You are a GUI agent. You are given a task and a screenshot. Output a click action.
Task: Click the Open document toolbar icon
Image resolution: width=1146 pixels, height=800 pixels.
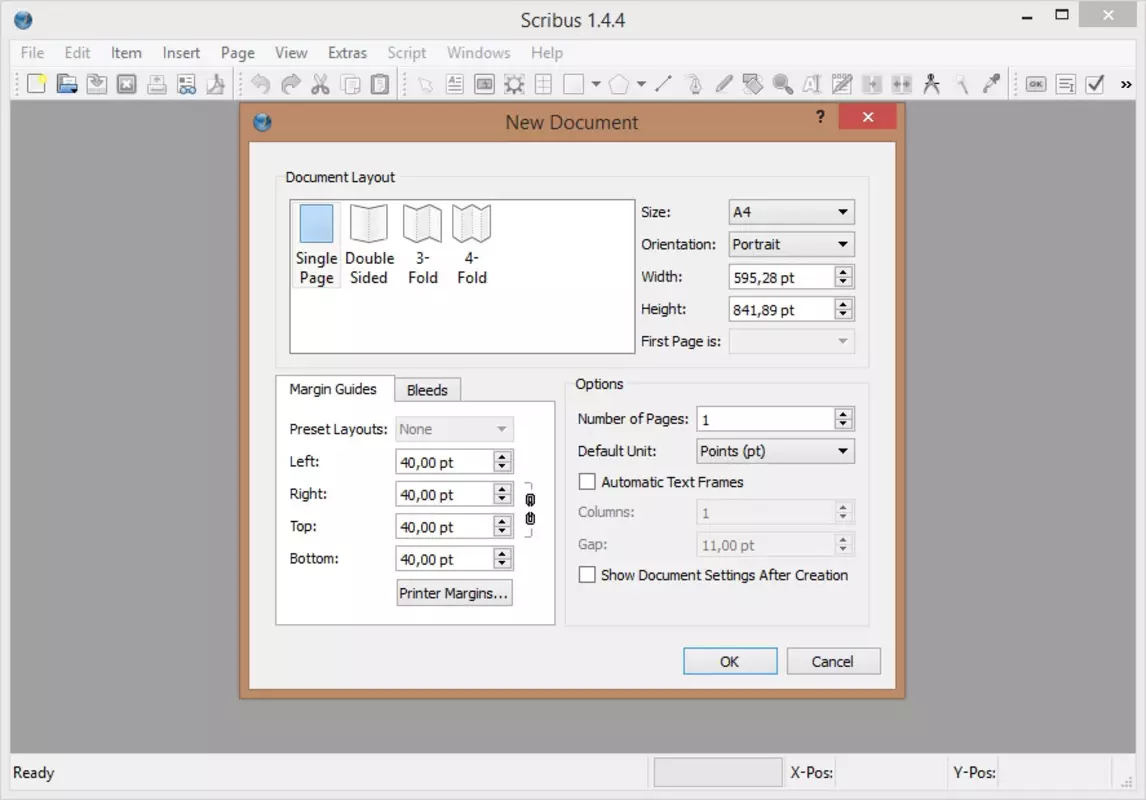67,84
